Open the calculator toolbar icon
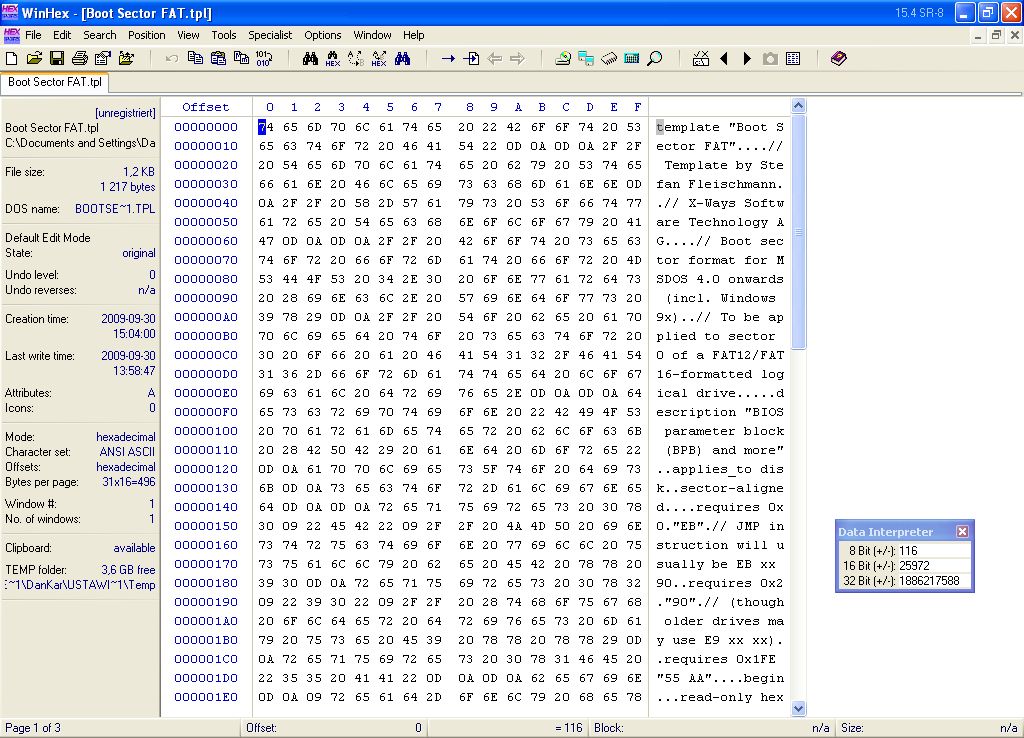 (632, 59)
